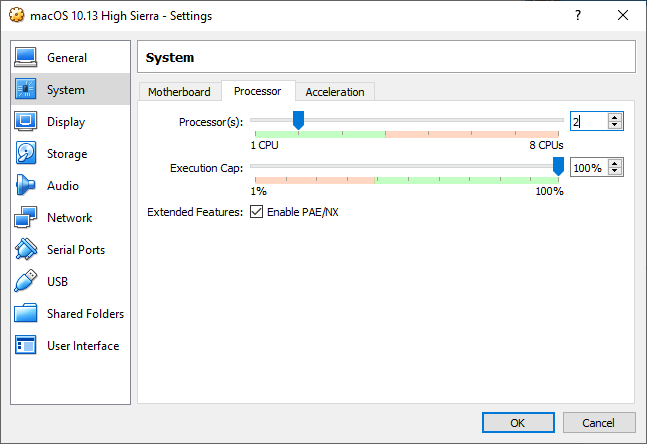Viewport: 647px width, 444px height.
Task: Click the Processor(s) slider handle
Action: (x=298, y=120)
